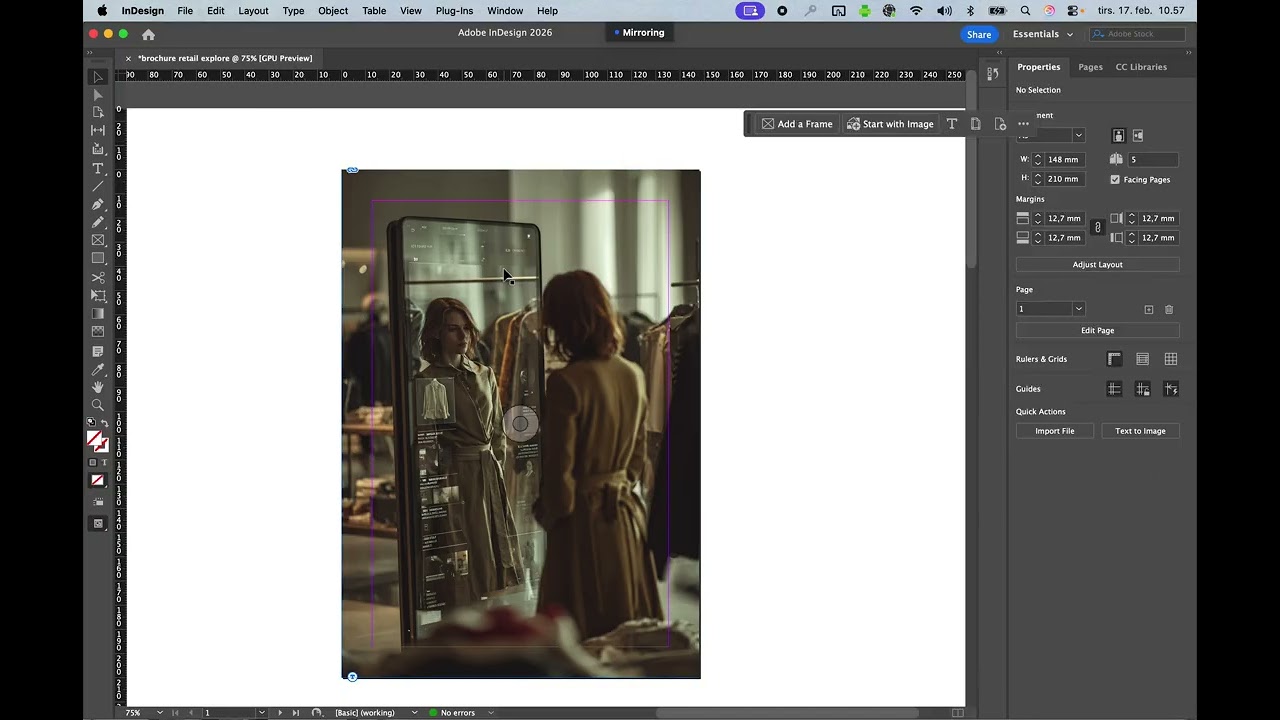Viewport: 1280px width, 720px height.
Task: Click the Fill color swatch
Action: (x=94, y=437)
